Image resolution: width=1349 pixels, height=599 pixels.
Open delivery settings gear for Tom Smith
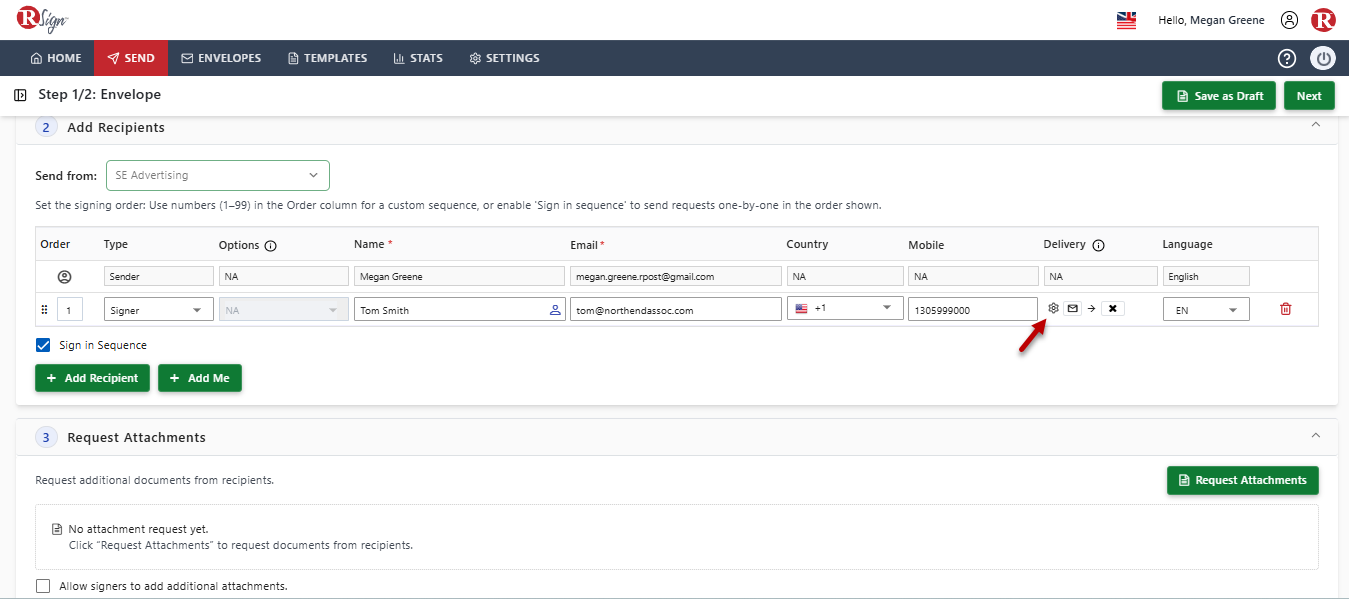point(1053,308)
